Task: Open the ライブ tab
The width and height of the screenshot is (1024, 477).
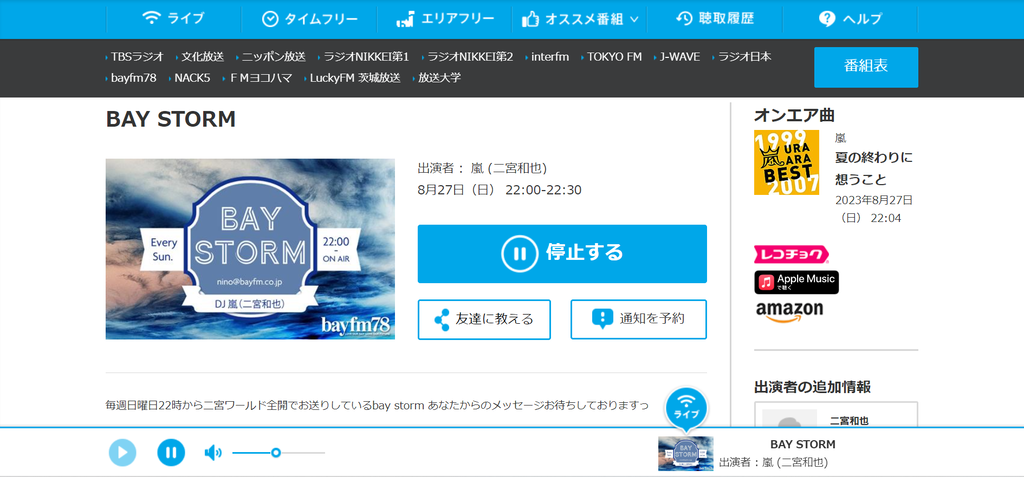Action: [x=173, y=19]
